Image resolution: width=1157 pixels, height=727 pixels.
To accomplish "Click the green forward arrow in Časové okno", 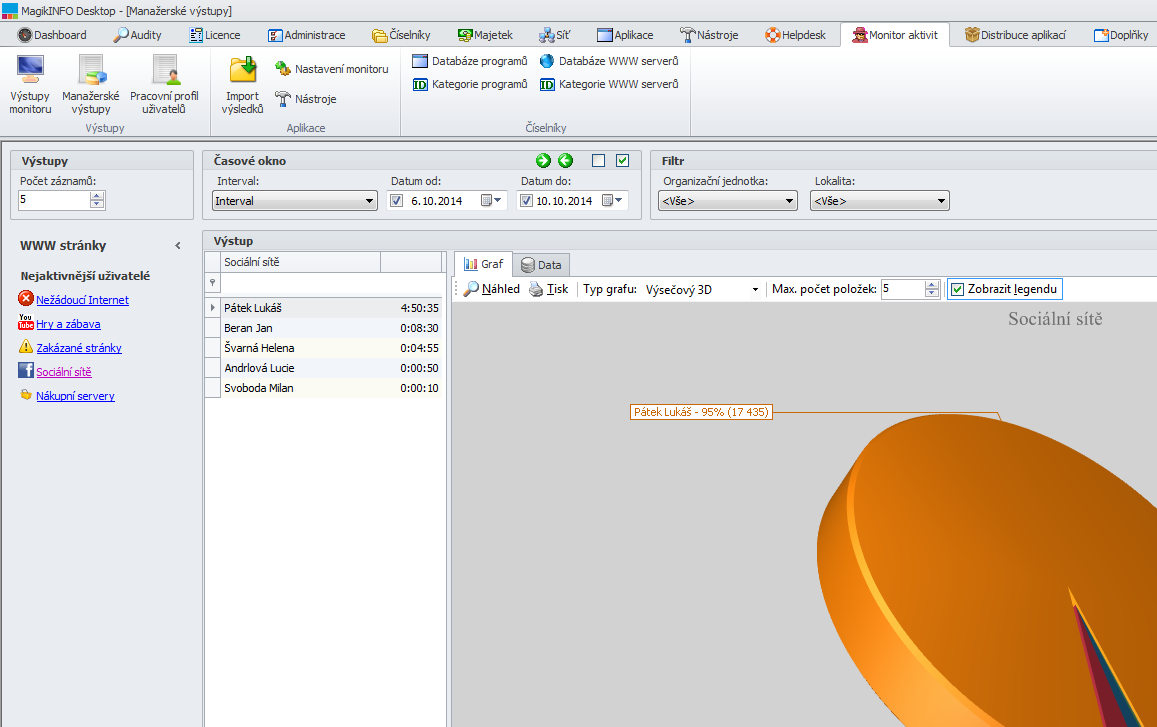I will (543, 161).
